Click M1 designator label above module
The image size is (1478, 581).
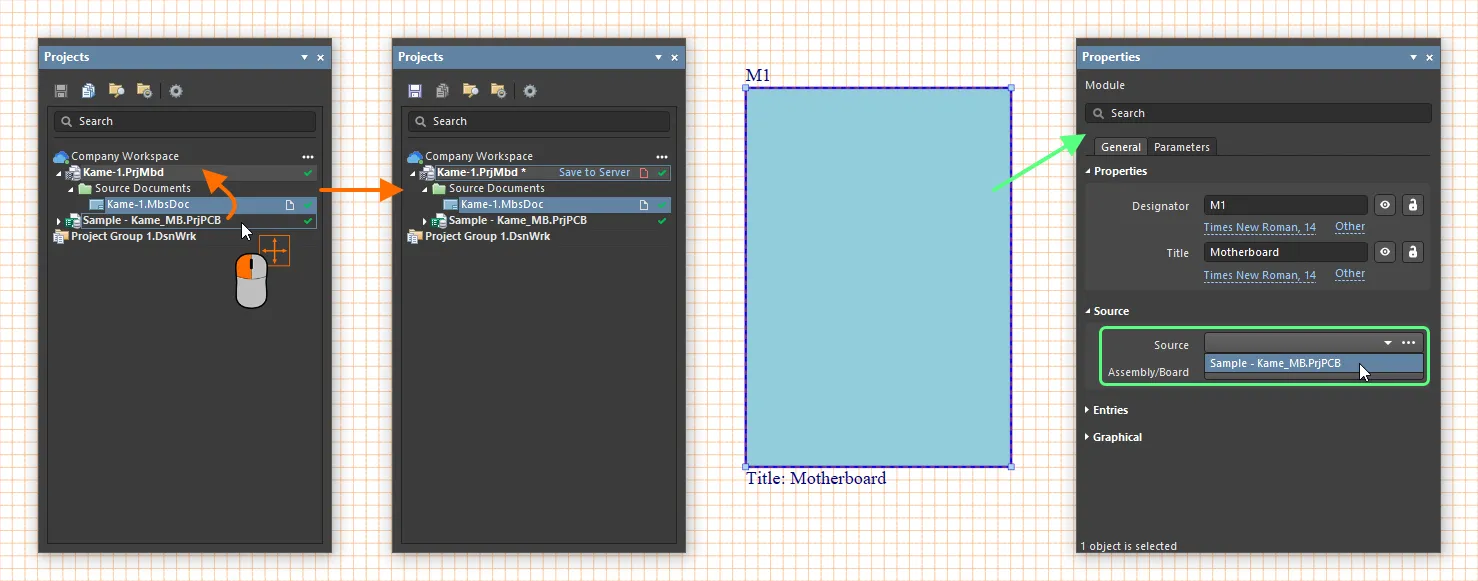tap(758, 76)
